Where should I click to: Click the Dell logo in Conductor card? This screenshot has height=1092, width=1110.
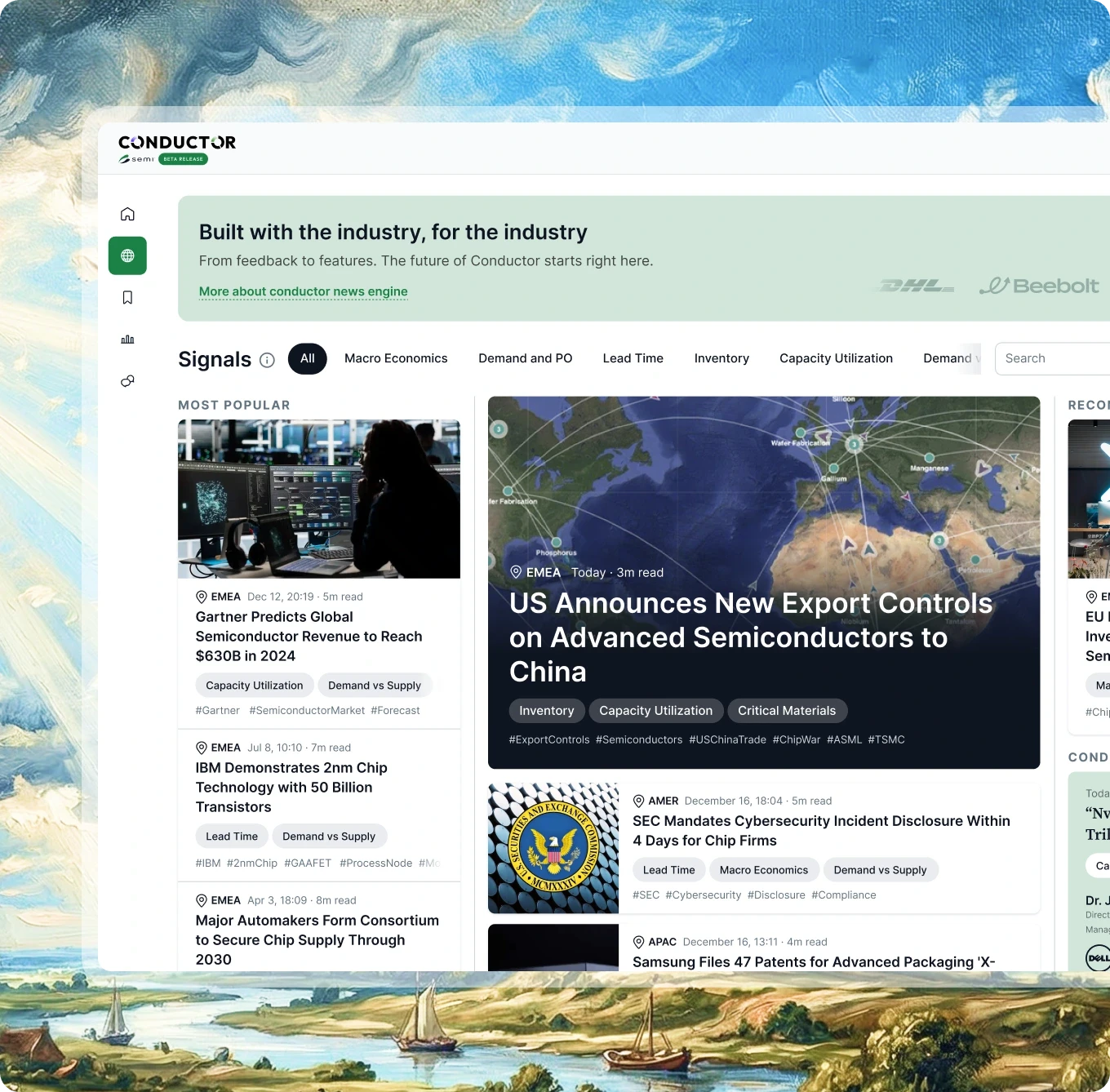tap(1098, 957)
